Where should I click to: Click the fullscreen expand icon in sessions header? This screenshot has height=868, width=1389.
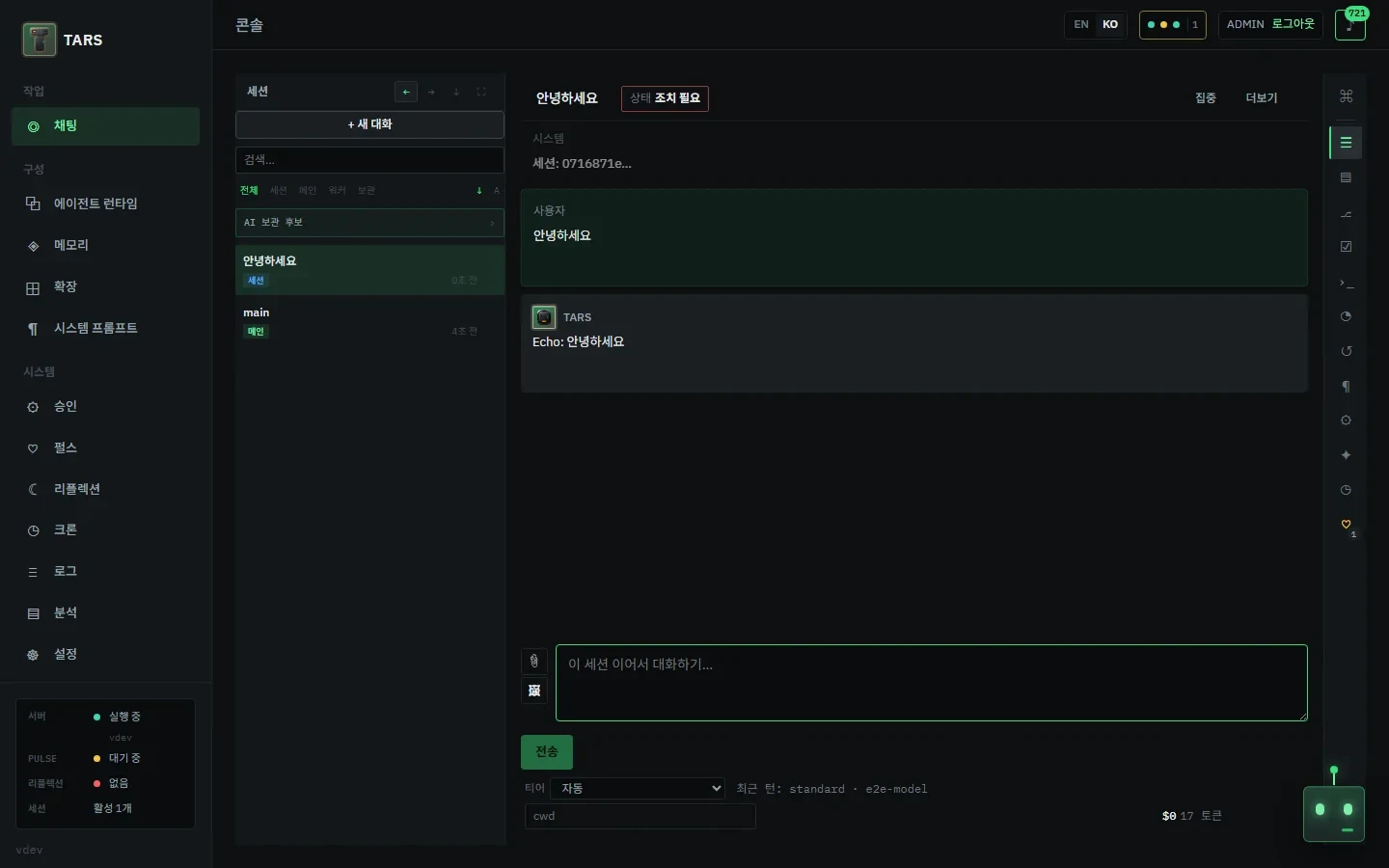(481, 92)
